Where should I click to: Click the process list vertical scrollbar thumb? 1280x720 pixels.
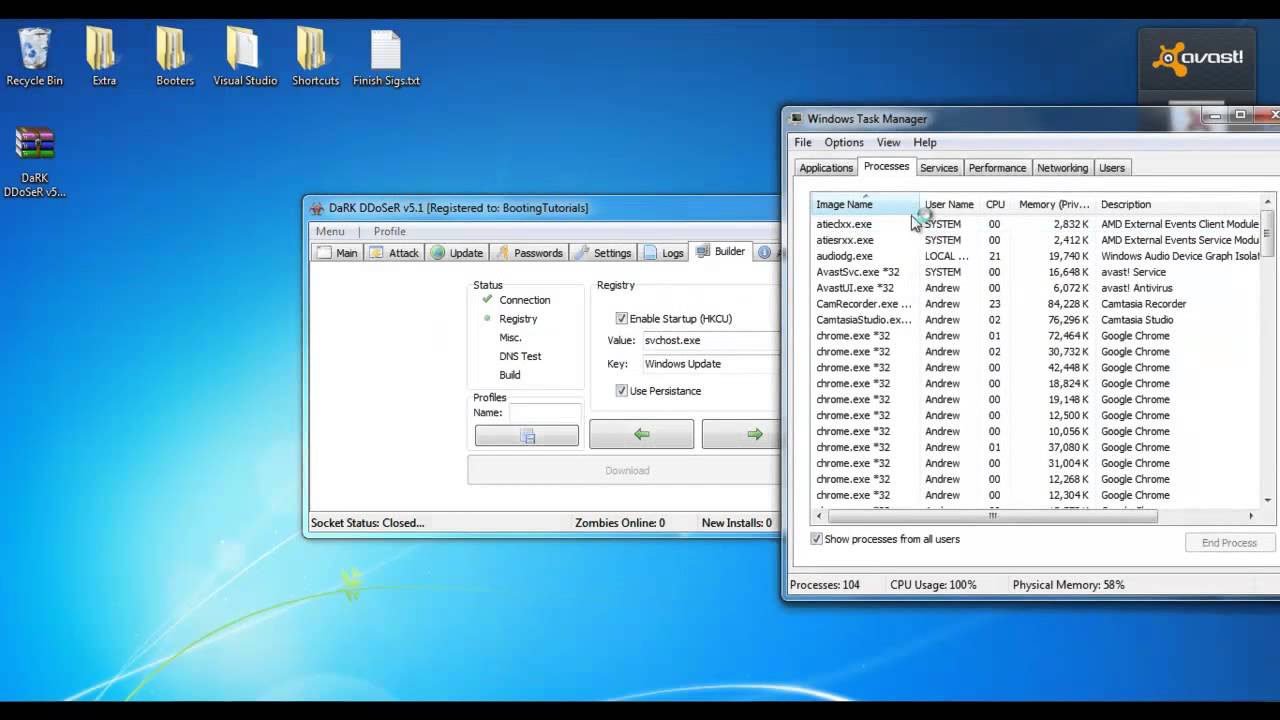[x=1268, y=233]
